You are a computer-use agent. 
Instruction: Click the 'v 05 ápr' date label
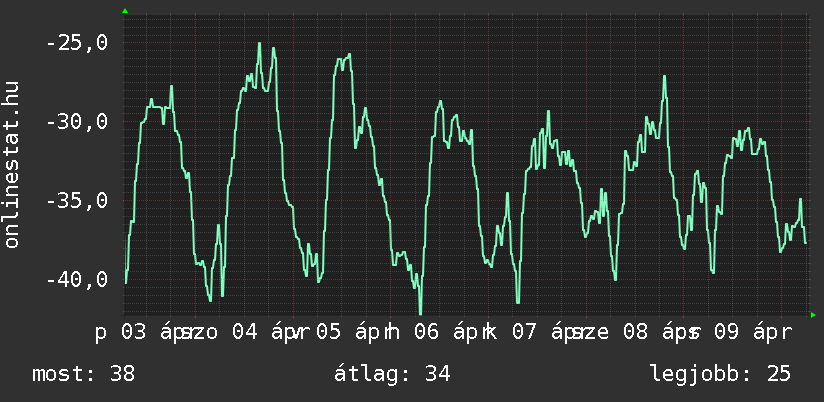344,331
